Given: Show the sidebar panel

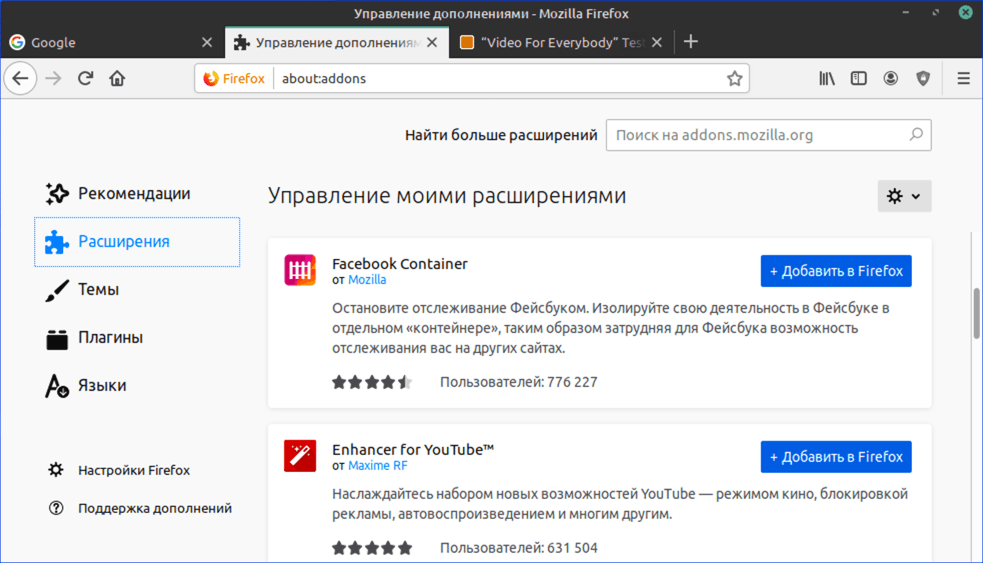Looking at the screenshot, I should pyautogui.click(x=858, y=78).
